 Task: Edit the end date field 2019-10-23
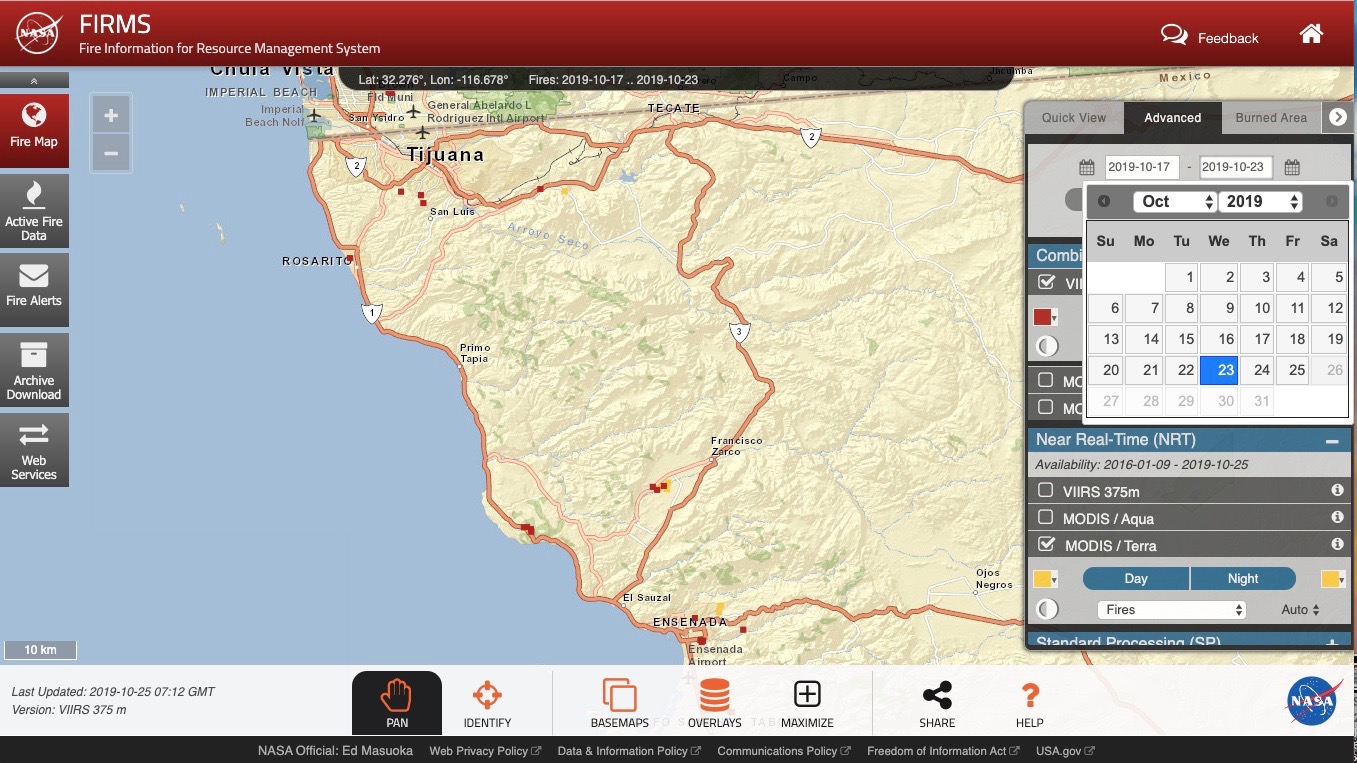coord(1236,167)
